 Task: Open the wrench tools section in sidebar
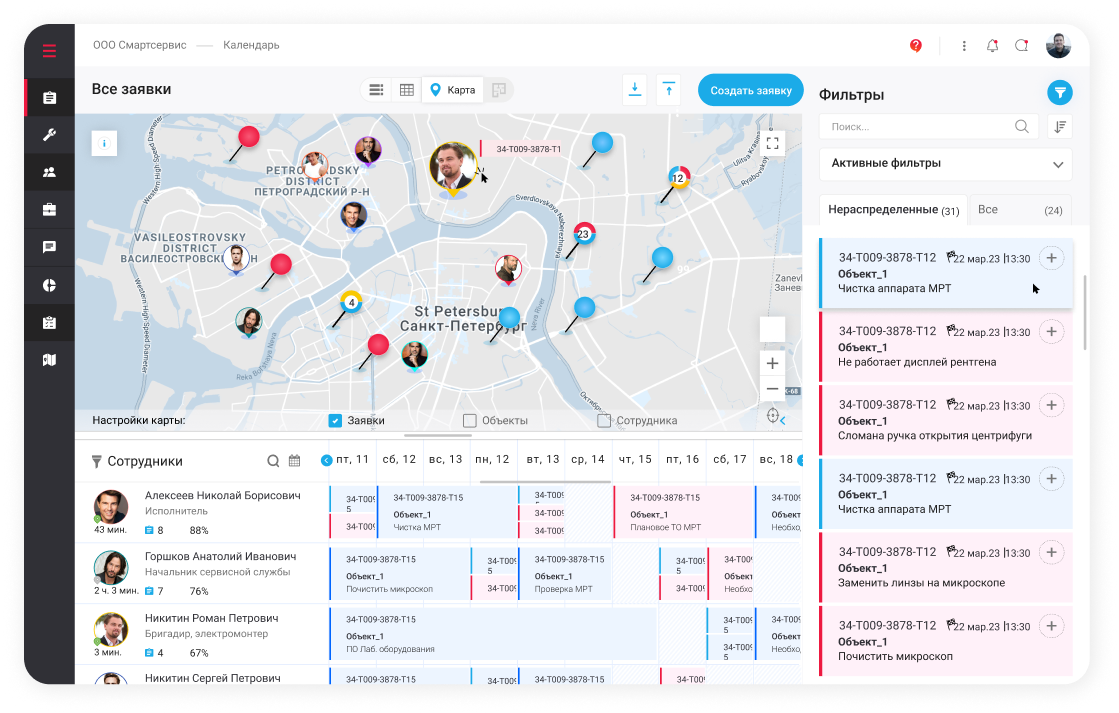coord(49,135)
